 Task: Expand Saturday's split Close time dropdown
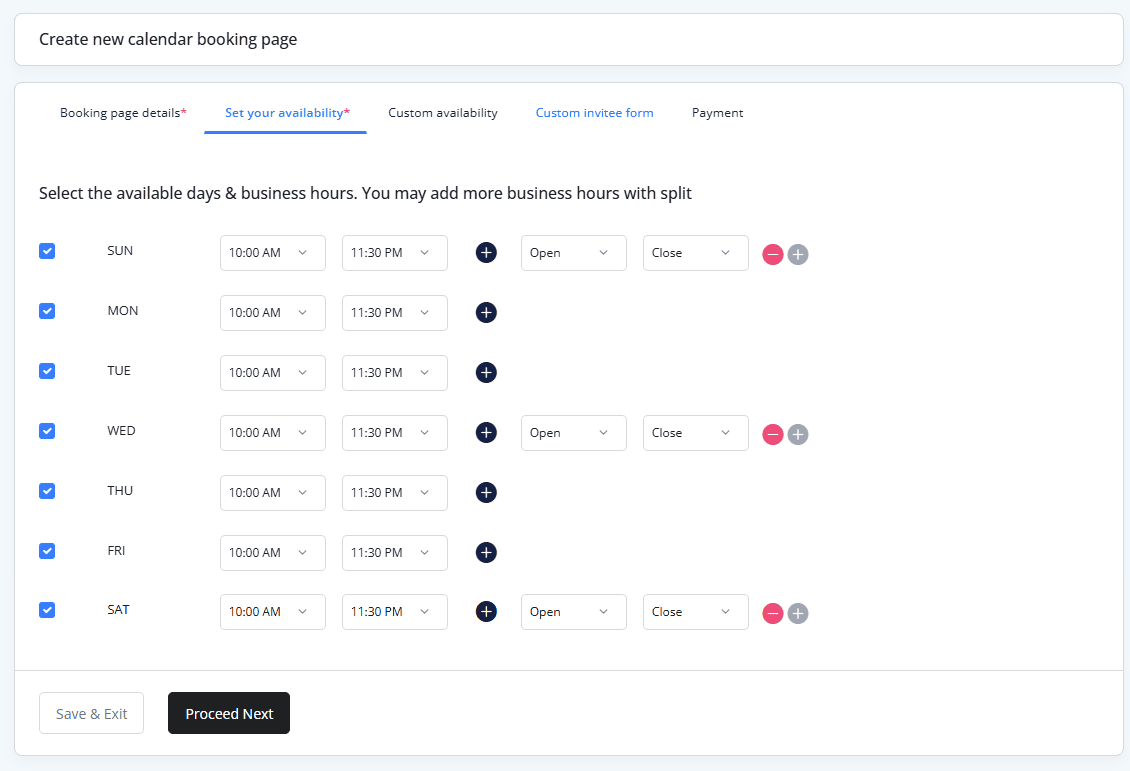coord(695,612)
